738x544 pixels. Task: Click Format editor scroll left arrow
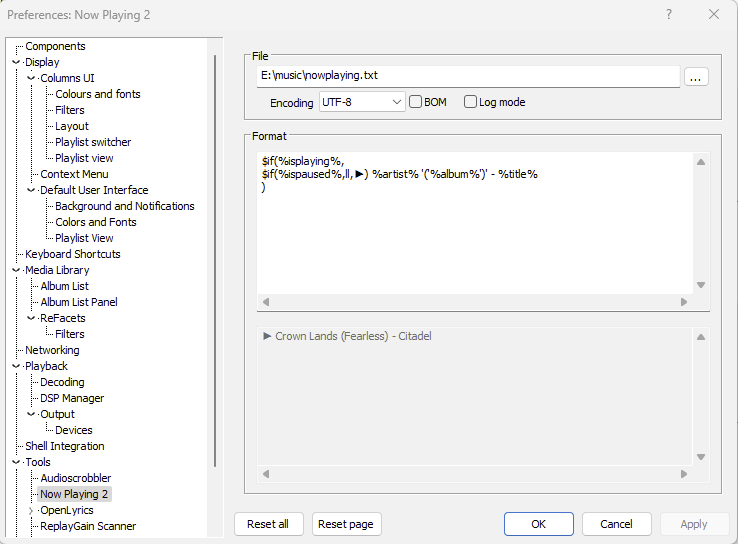[266, 302]
